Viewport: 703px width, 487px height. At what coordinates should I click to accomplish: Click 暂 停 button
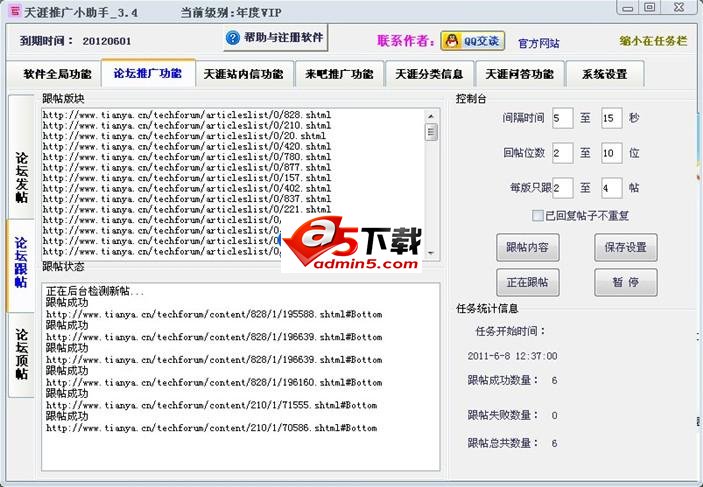click(625, 283)
